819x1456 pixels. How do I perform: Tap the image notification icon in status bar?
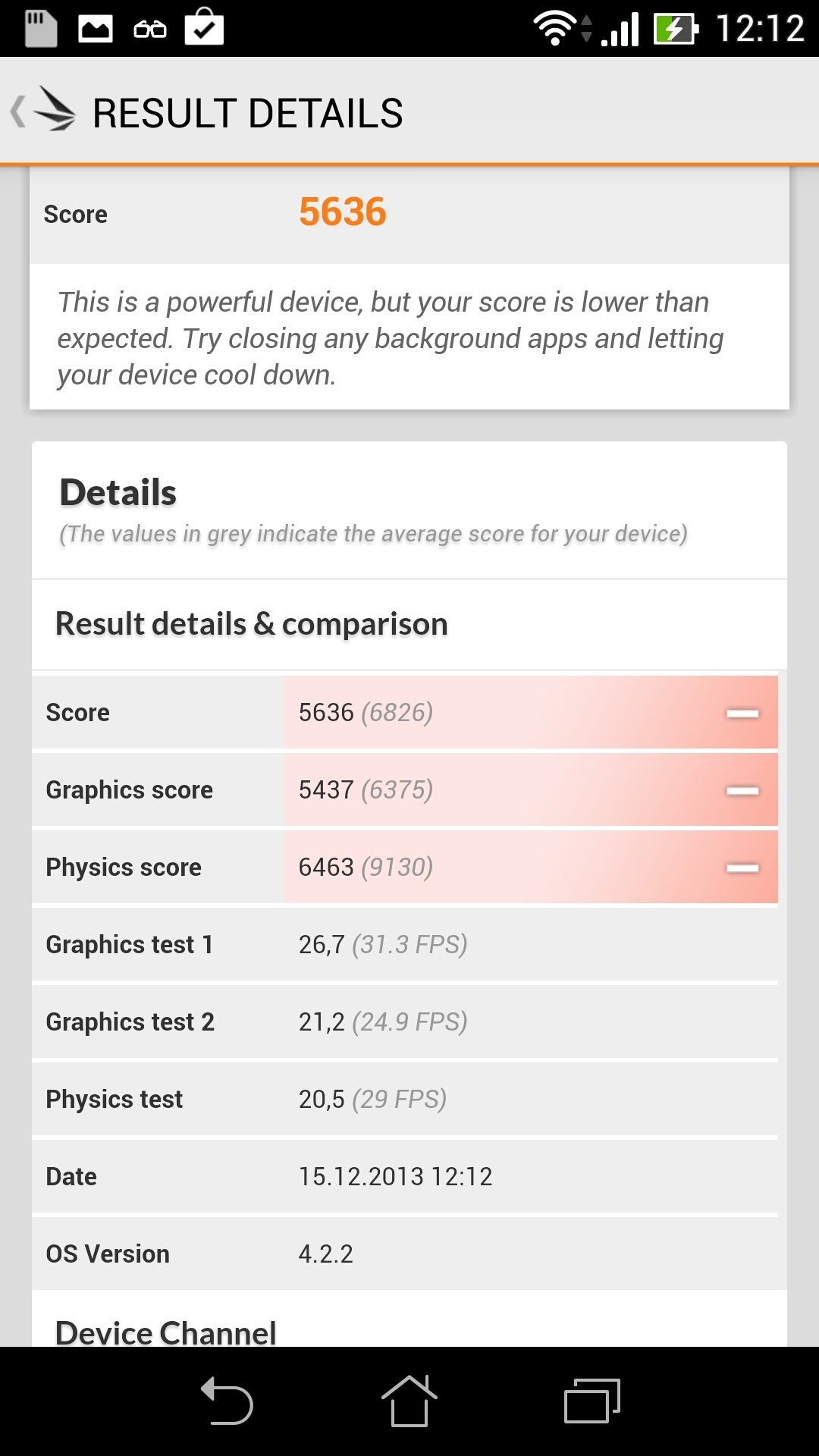(96, 30)
